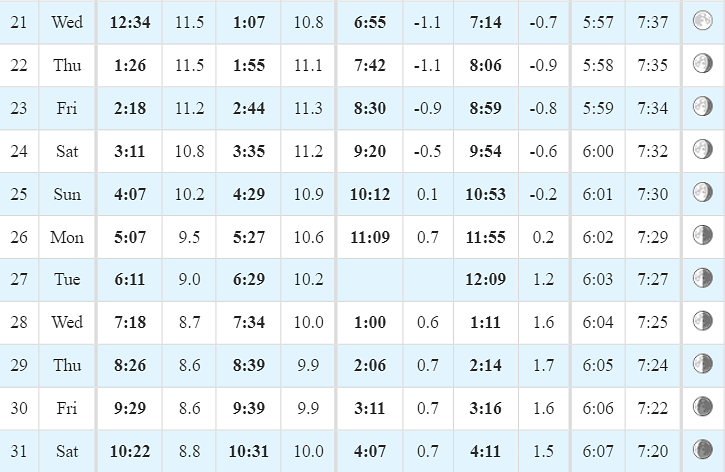Select the 10:22 high tide on Sat 31

pyautogui.click(x=130, y=451)
